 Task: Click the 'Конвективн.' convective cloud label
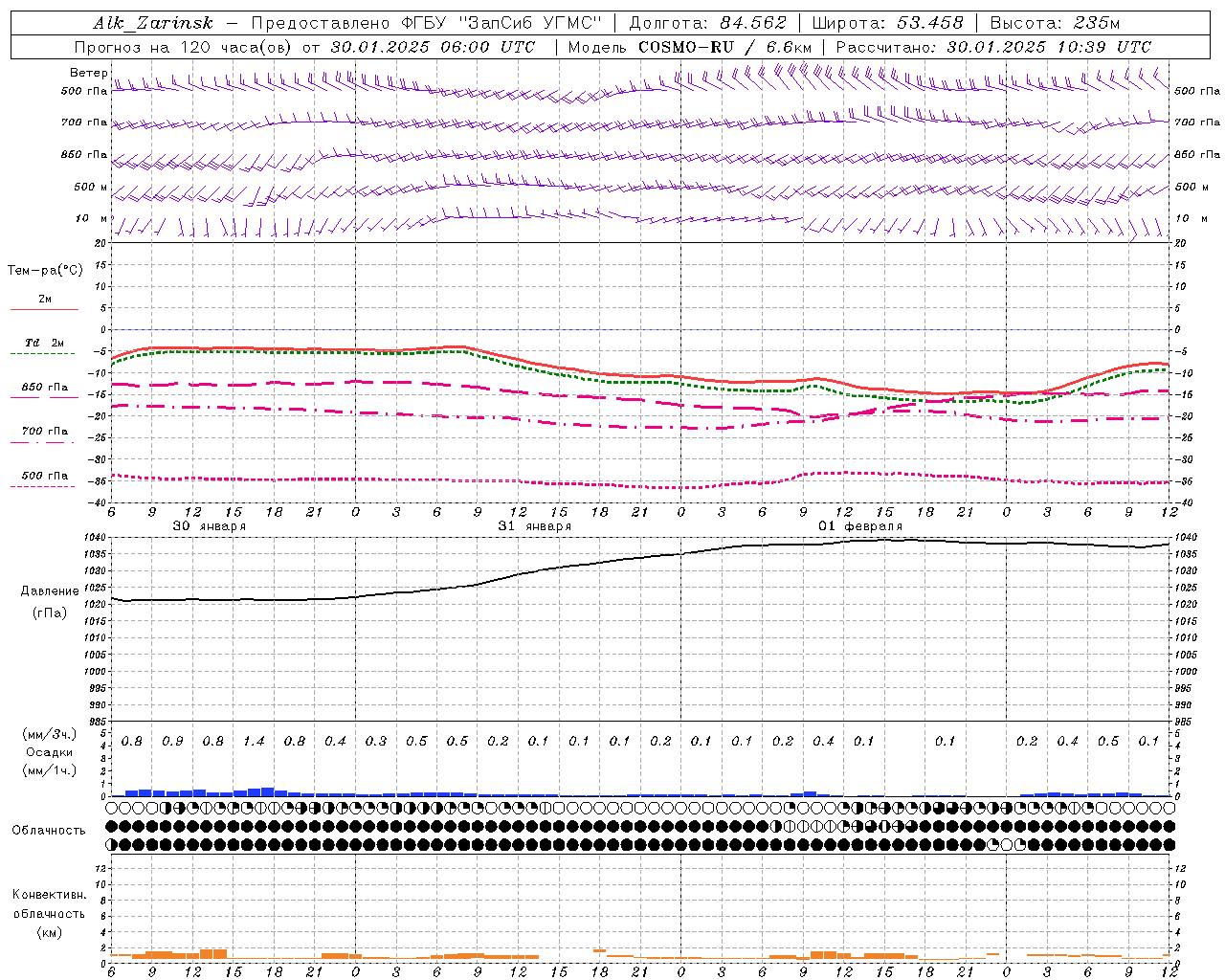(49, 895)
